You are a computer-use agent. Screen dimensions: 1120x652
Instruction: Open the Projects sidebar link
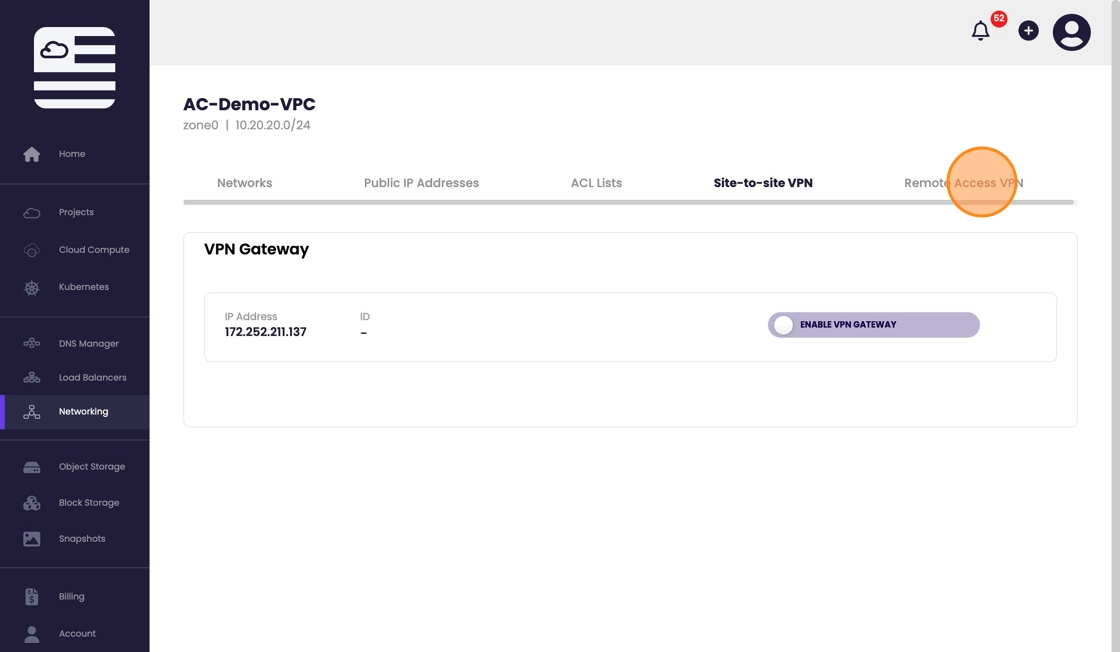pos(76,212)
